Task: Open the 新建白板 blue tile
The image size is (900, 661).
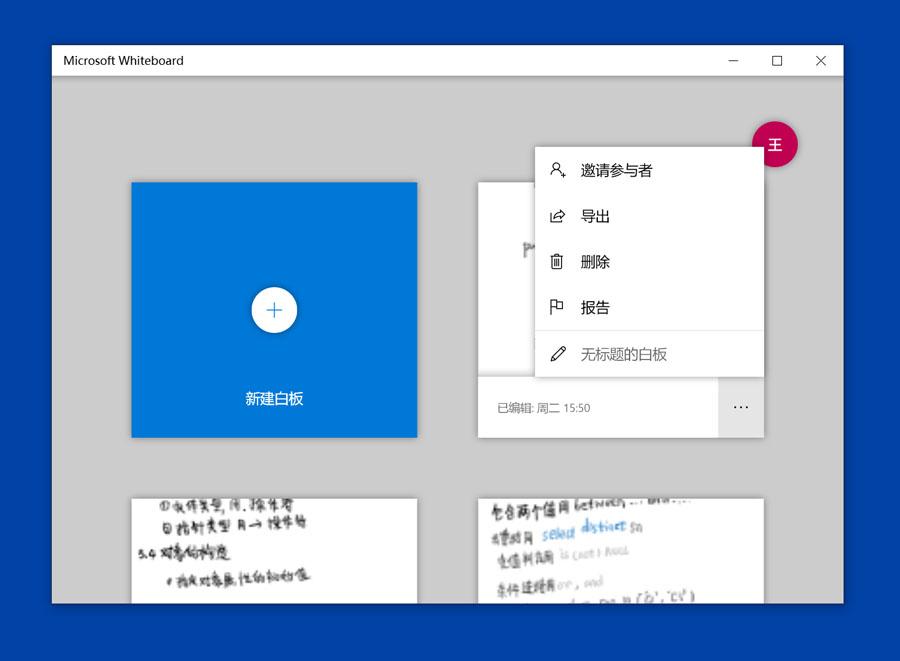Action: pyautogui.click(x=274, y=310)
